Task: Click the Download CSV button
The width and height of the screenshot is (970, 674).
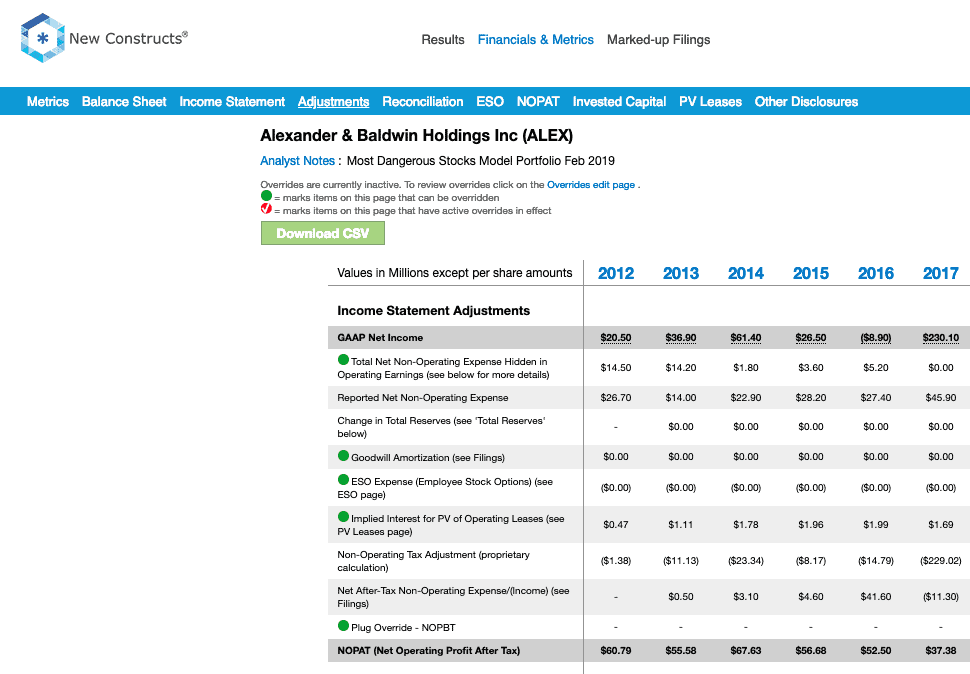Action: 322,233
